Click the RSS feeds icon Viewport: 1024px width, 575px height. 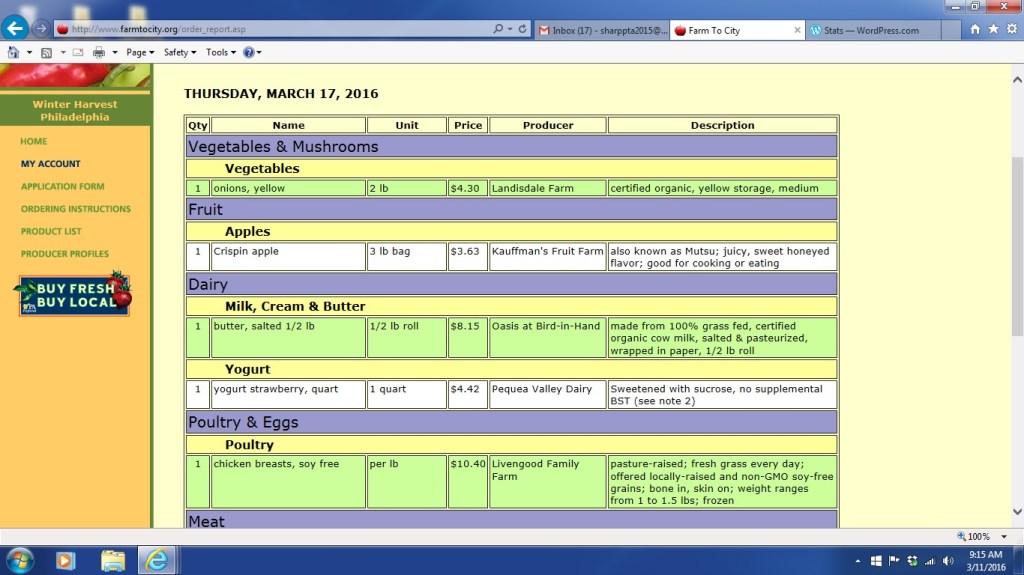click(47, 52)
